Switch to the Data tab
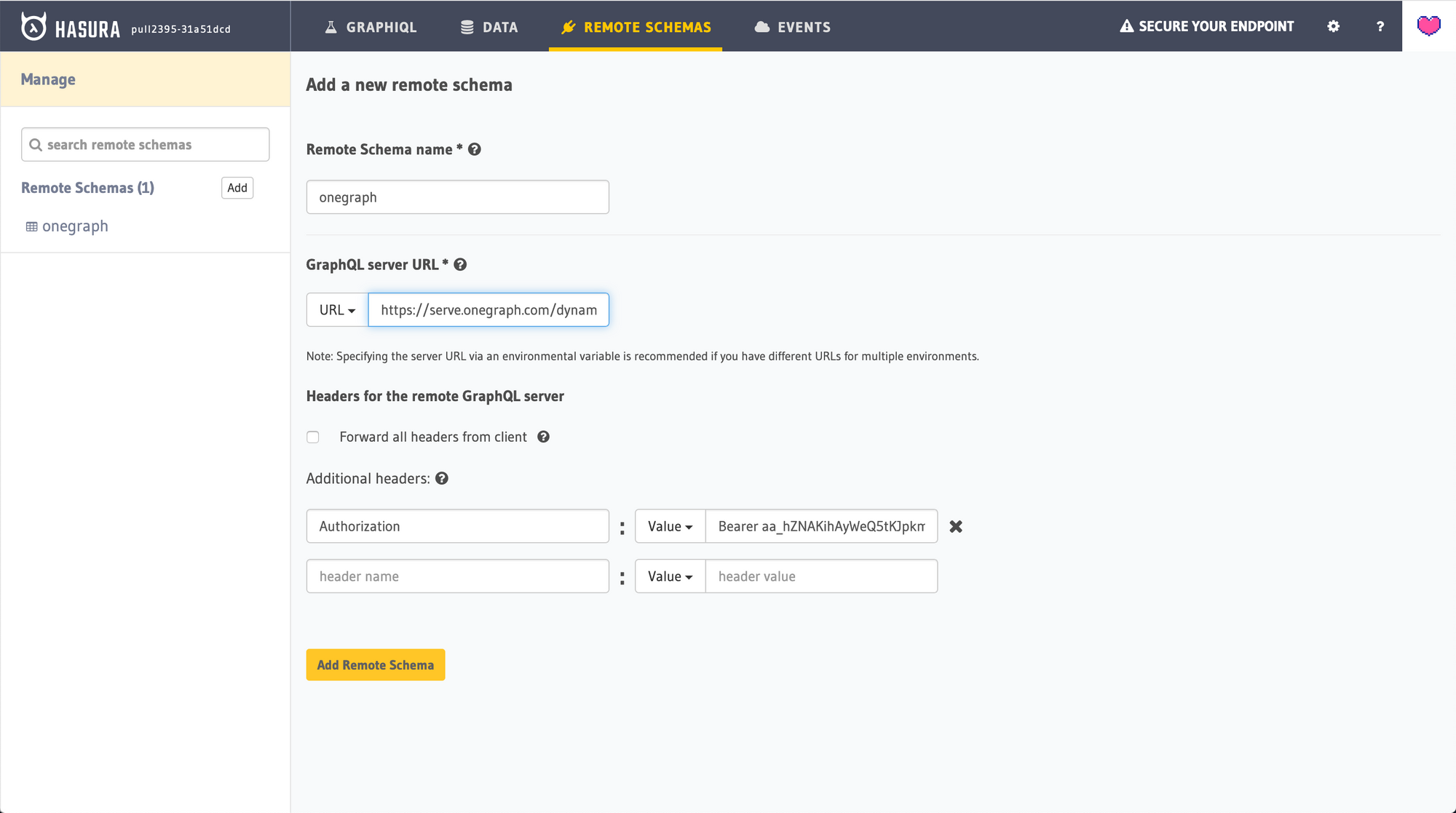This screenshot has height=813, width=1456. tap(489, 27)
